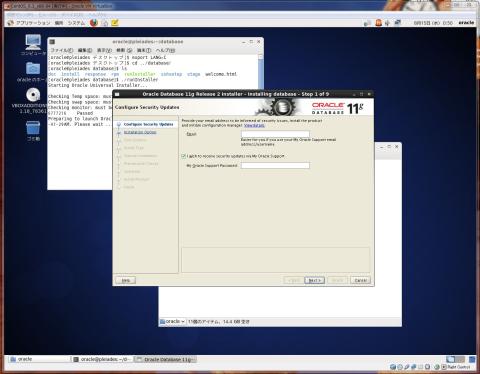This screenshot has width=480, height=374.
Task: Click the VirtualBox Right Control host key indicator
Action: pos(456,367)
